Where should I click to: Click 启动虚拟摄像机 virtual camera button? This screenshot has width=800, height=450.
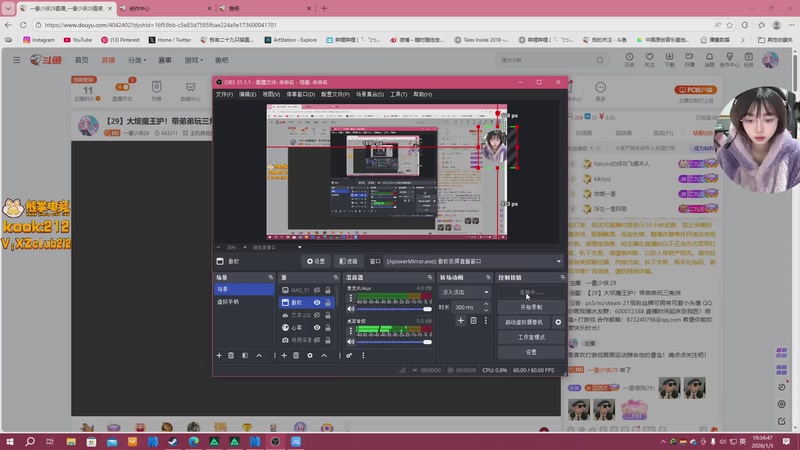524,322
